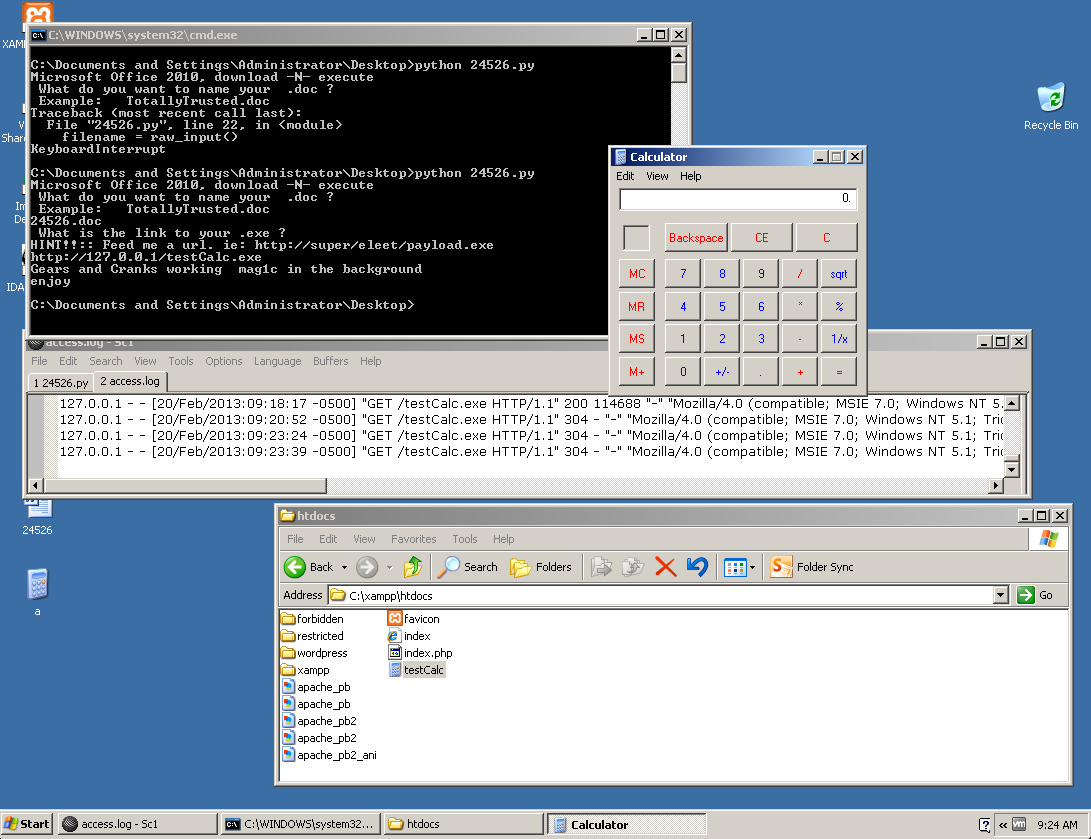Open the Tools menu in htdocs

[x=464, y=539]
